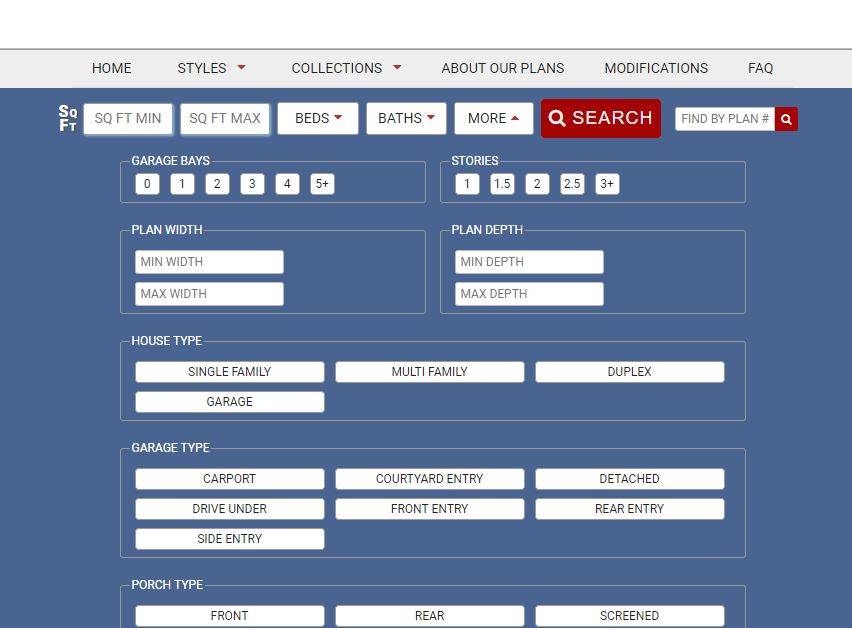Select REAR porch type
The height and width of the screenshot is (628, 852).
[430, 616]
